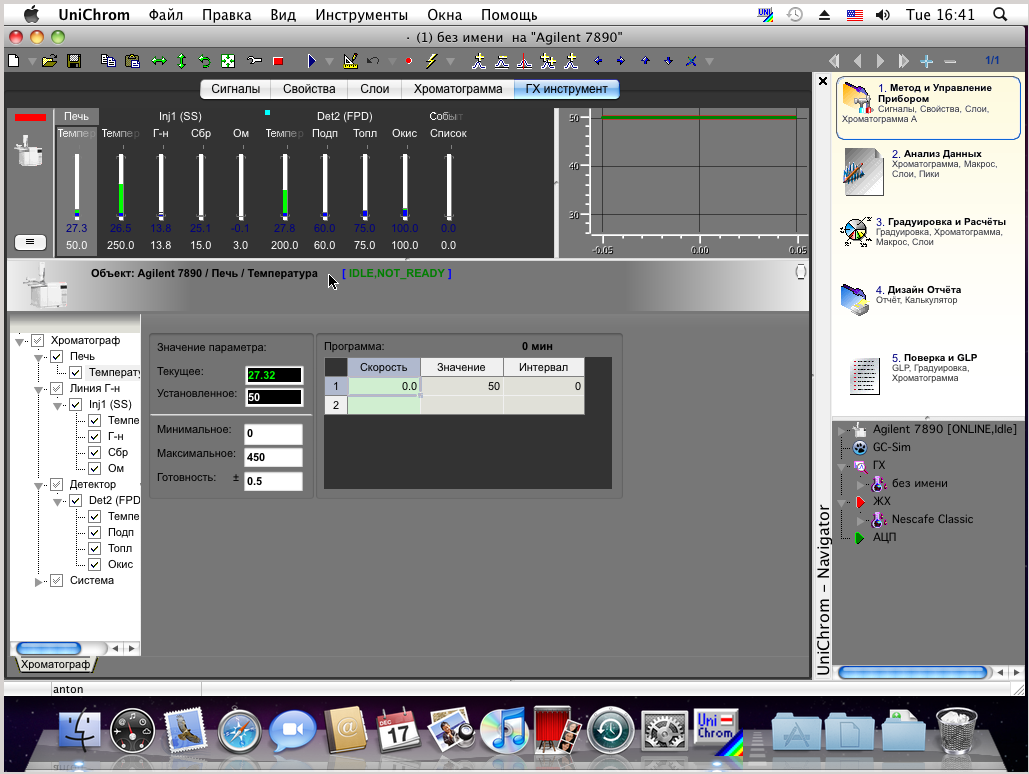The image size is (1029, 774).
Task: Expand the без имени navigator node
Action: point(860,484)
